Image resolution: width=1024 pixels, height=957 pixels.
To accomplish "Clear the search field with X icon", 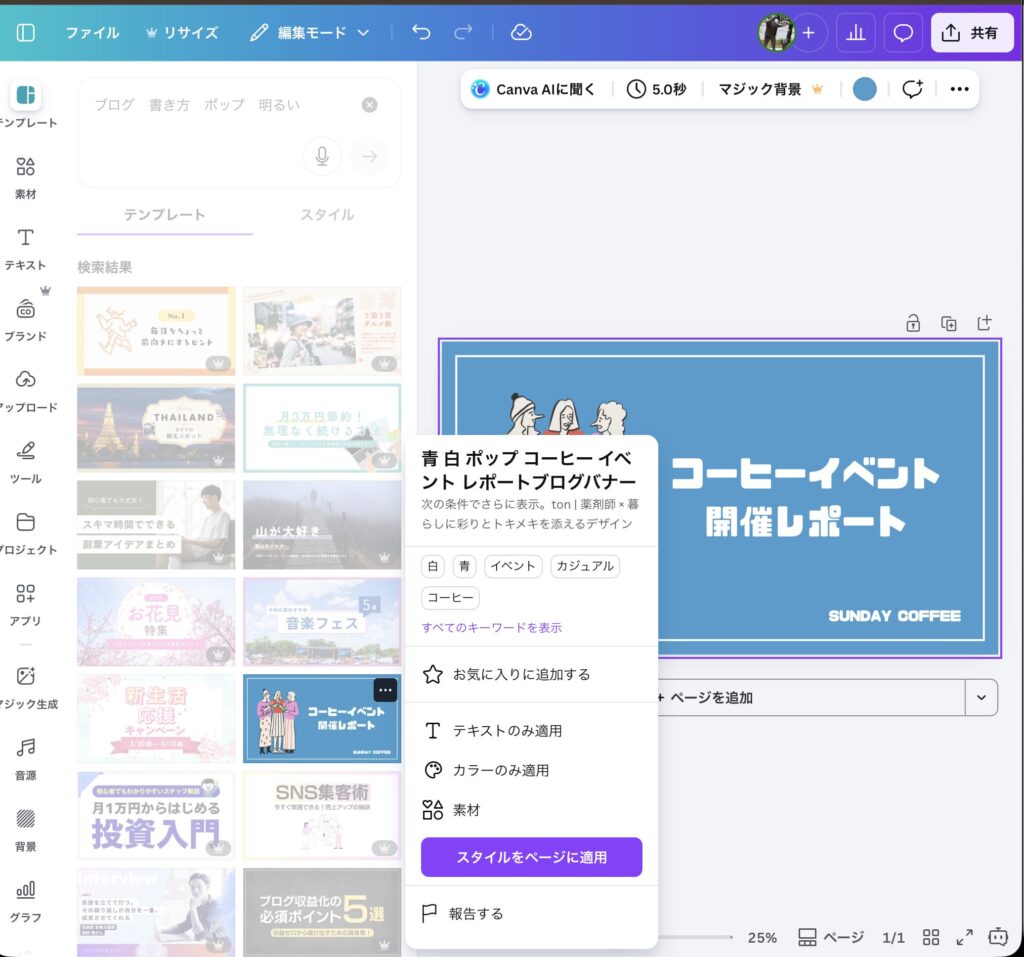I will [370, 105].
